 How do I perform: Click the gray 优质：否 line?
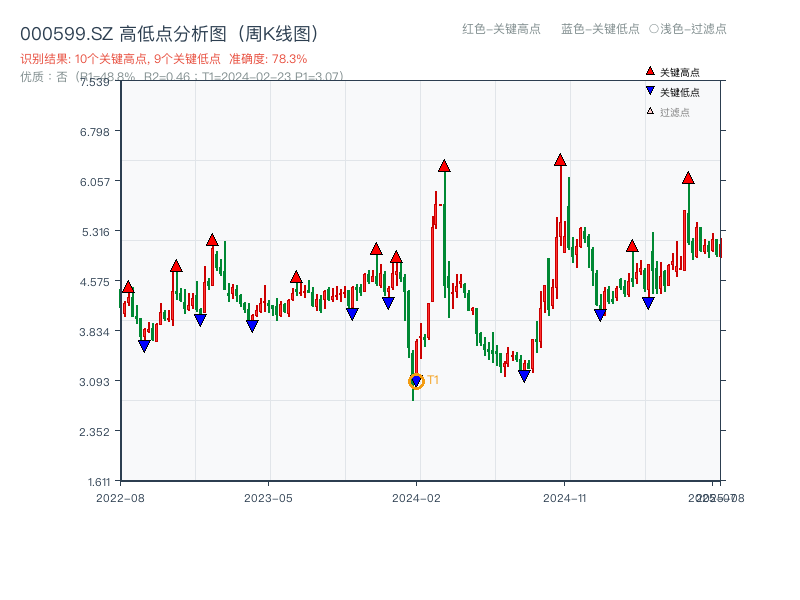pyautogui.click(x=182, y=77)
